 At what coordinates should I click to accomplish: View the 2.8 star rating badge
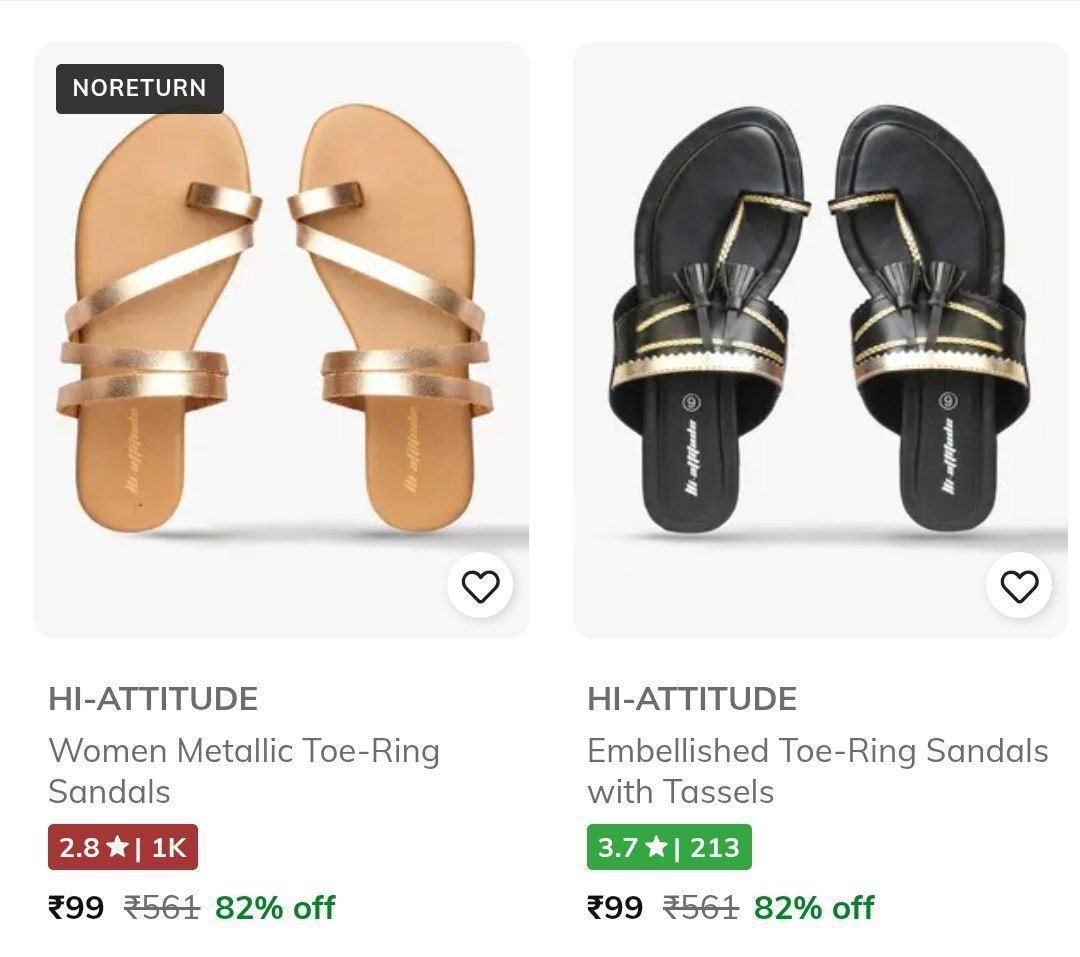tap(123, 847)
